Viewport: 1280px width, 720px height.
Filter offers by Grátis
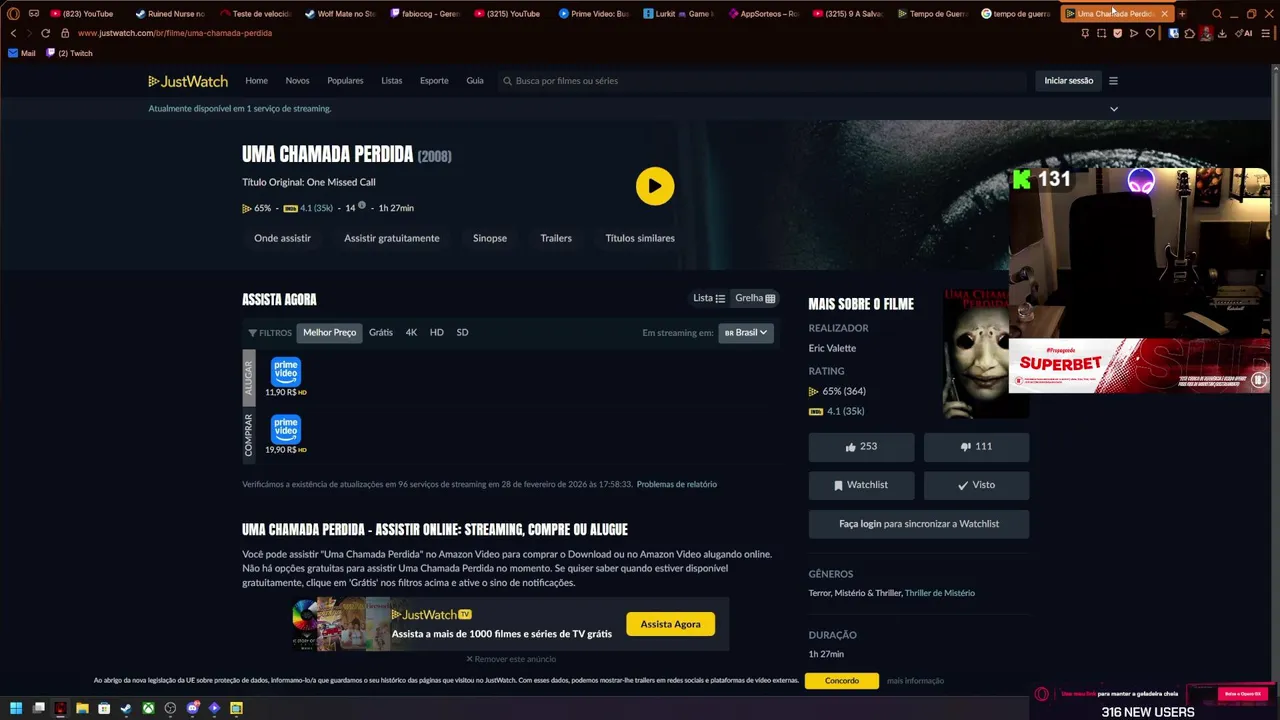coord(380,333)
